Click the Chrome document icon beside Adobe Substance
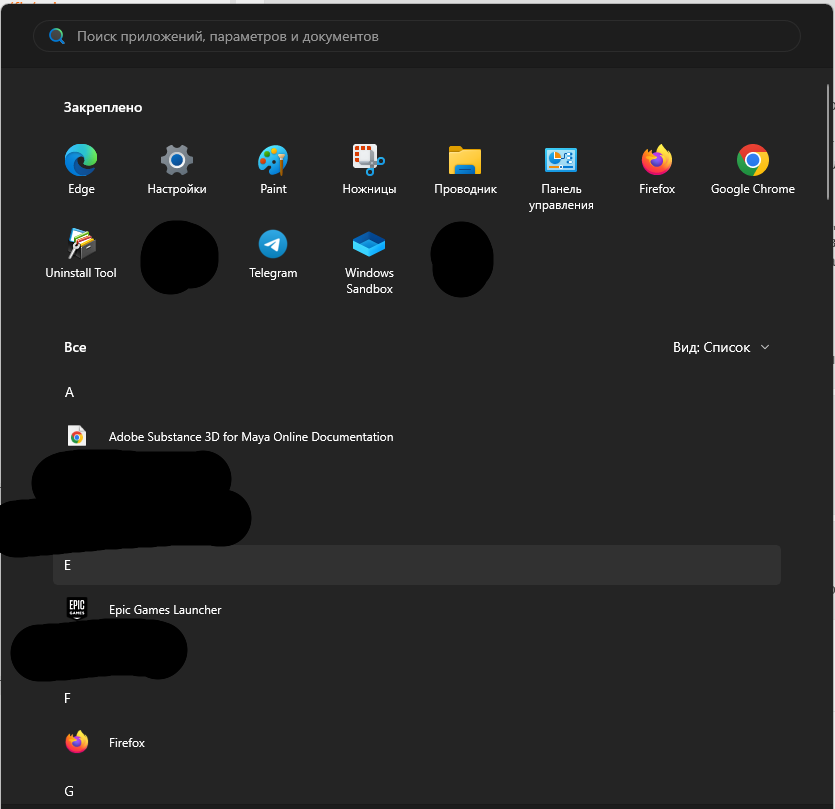835x809 pixels. click(77, 437)
